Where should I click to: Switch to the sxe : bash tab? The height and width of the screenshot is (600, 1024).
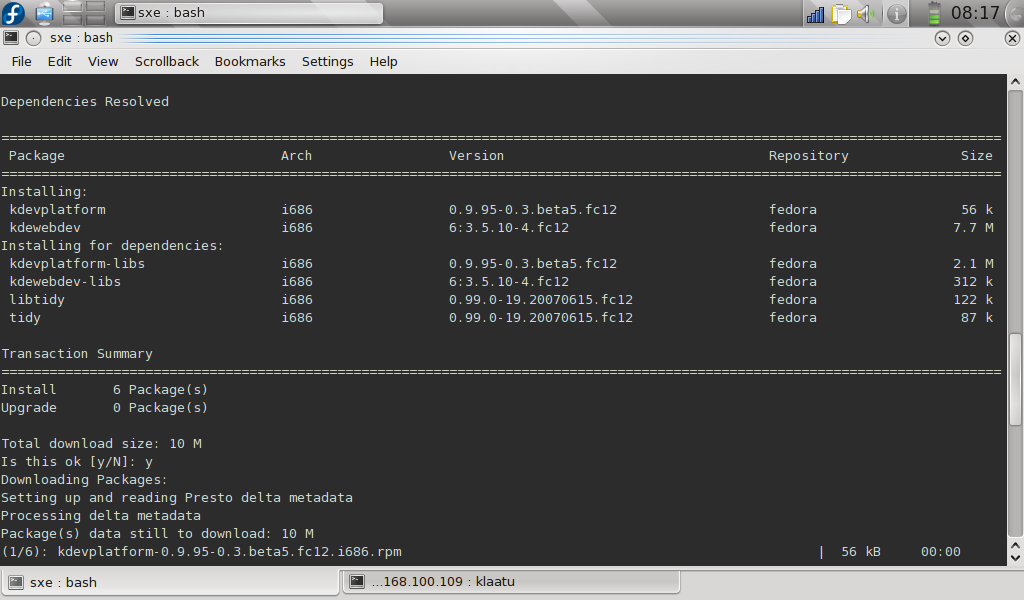click(170, 582)
